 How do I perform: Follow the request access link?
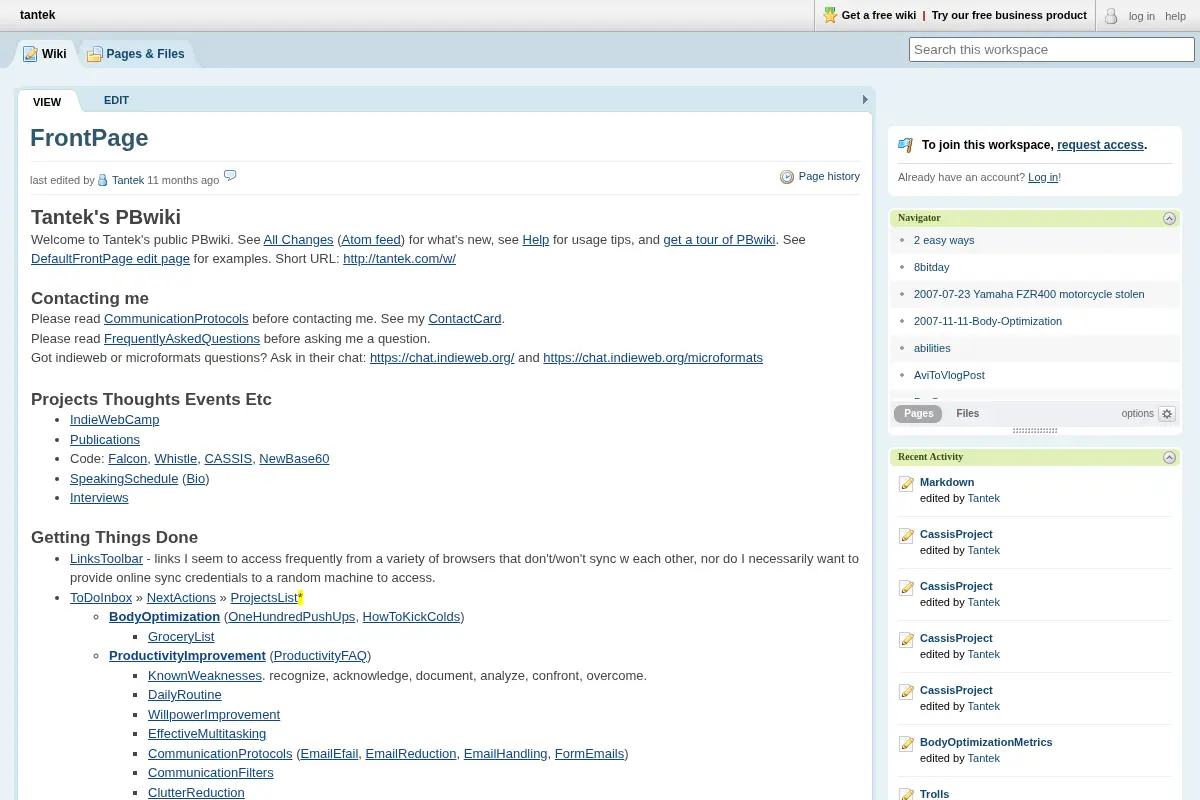tap(1100, 145)
